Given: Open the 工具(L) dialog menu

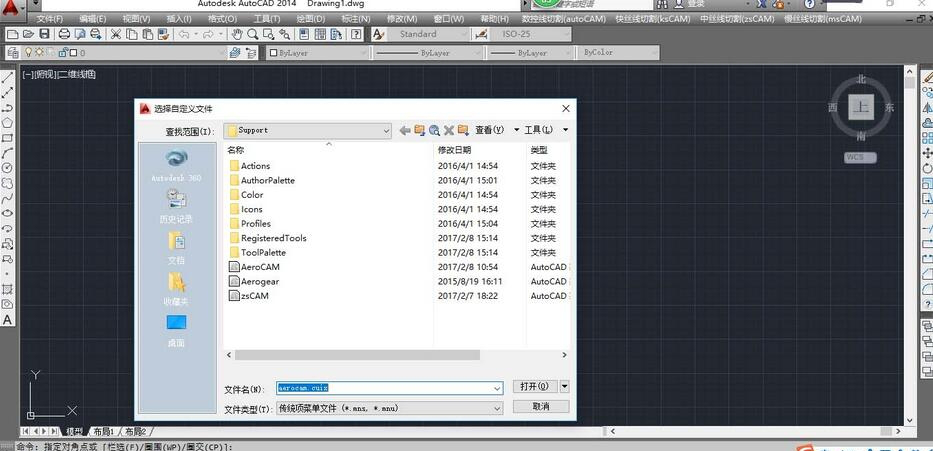Looking at the screenshot, I should 538,130.
